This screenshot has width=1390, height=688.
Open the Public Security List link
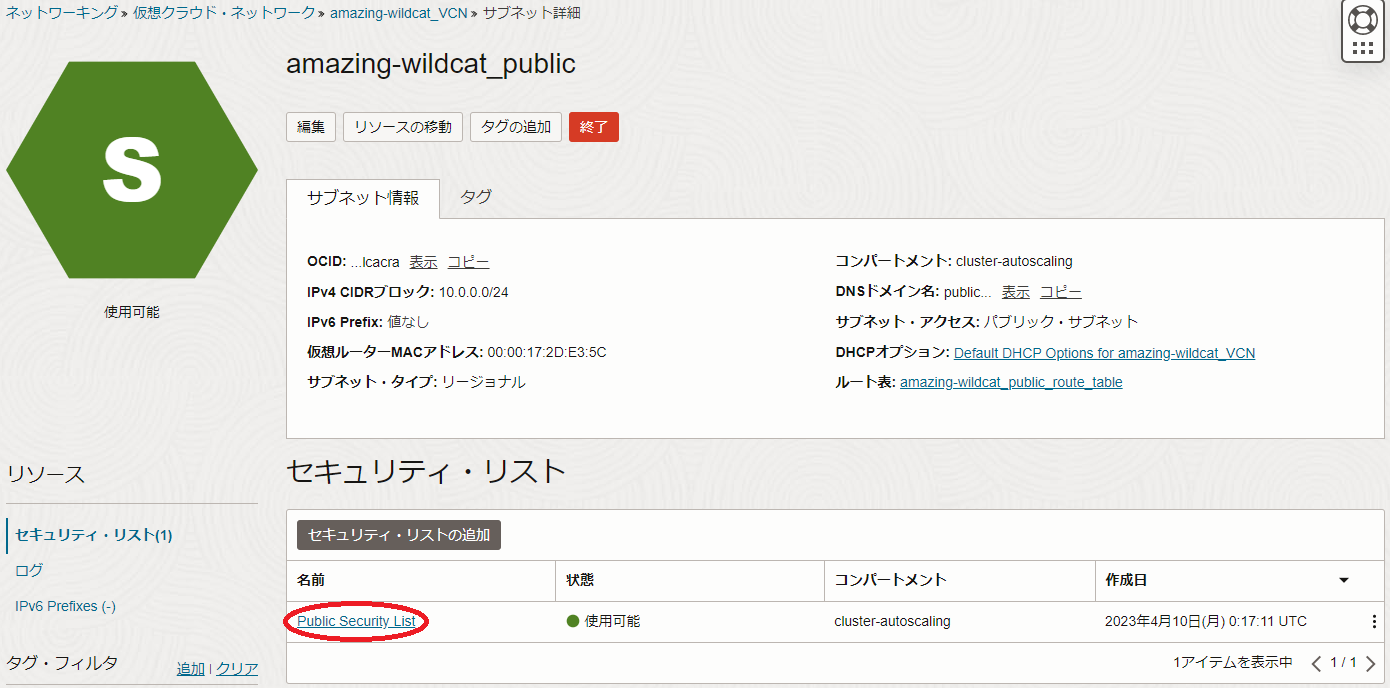click(x=356, y=622)
